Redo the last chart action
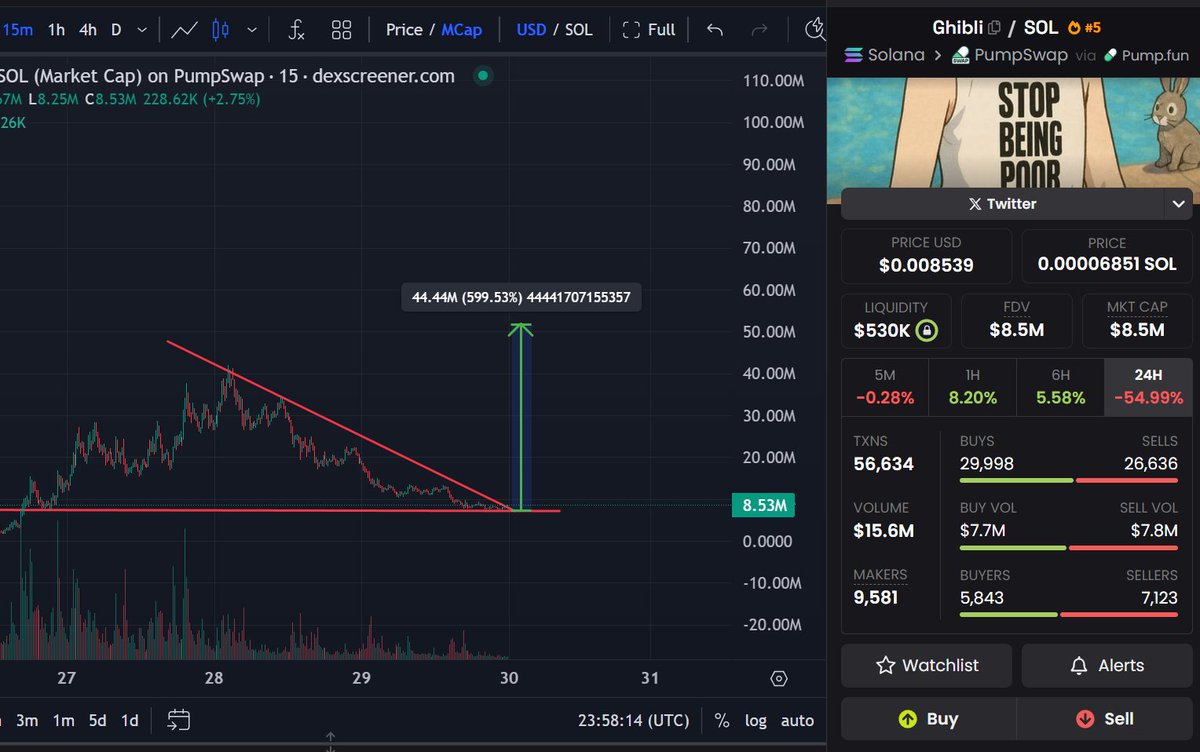Image resolution: width=1200 pixels, height=752 pixels. click(x=759, y=29)
